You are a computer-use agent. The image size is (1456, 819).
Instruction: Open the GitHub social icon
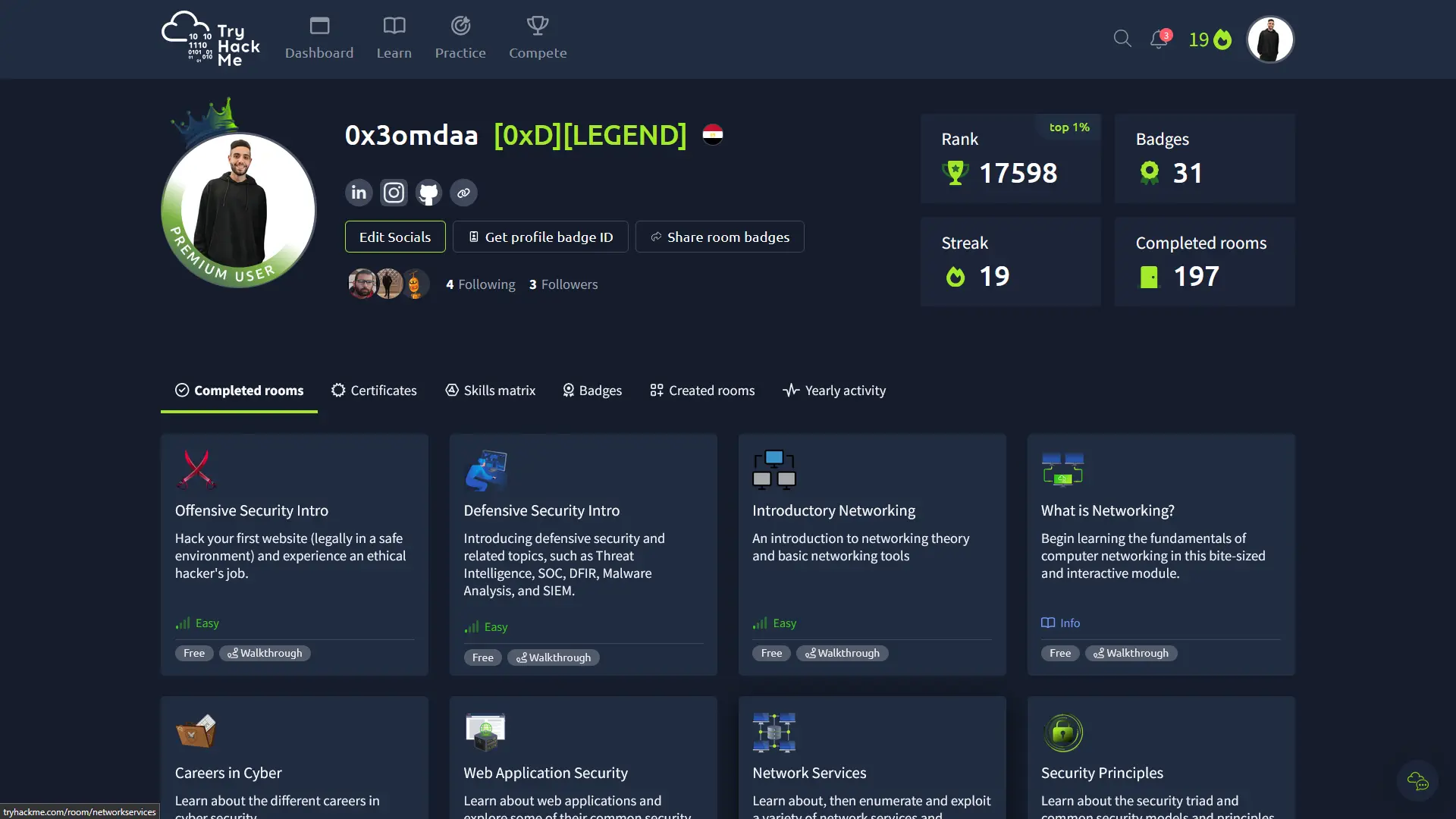428,193
